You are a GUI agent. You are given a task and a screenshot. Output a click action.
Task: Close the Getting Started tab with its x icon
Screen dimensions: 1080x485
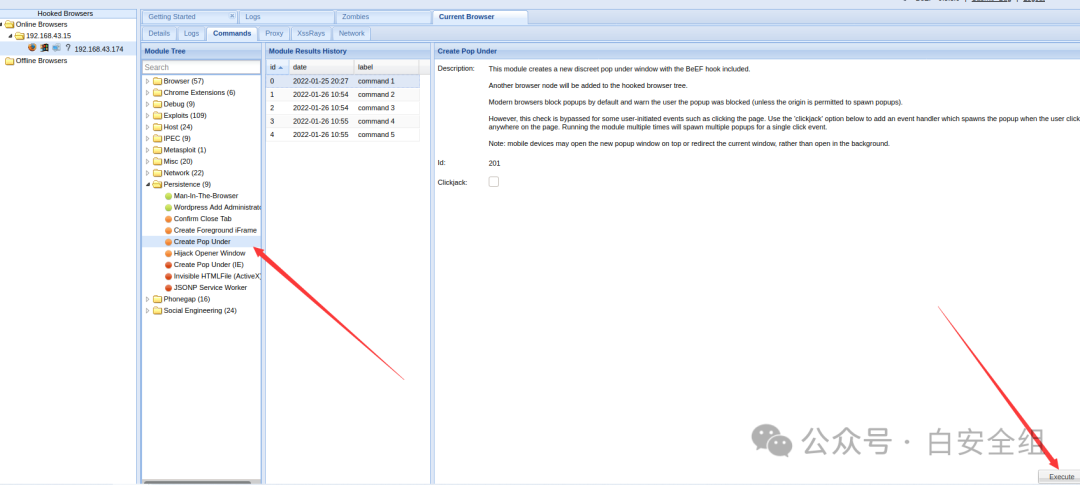[231, 16]
